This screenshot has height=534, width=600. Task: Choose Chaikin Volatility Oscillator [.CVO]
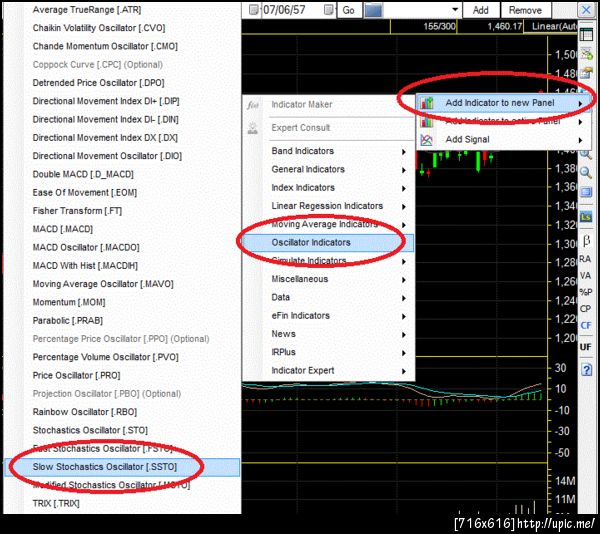pos(99,28)
